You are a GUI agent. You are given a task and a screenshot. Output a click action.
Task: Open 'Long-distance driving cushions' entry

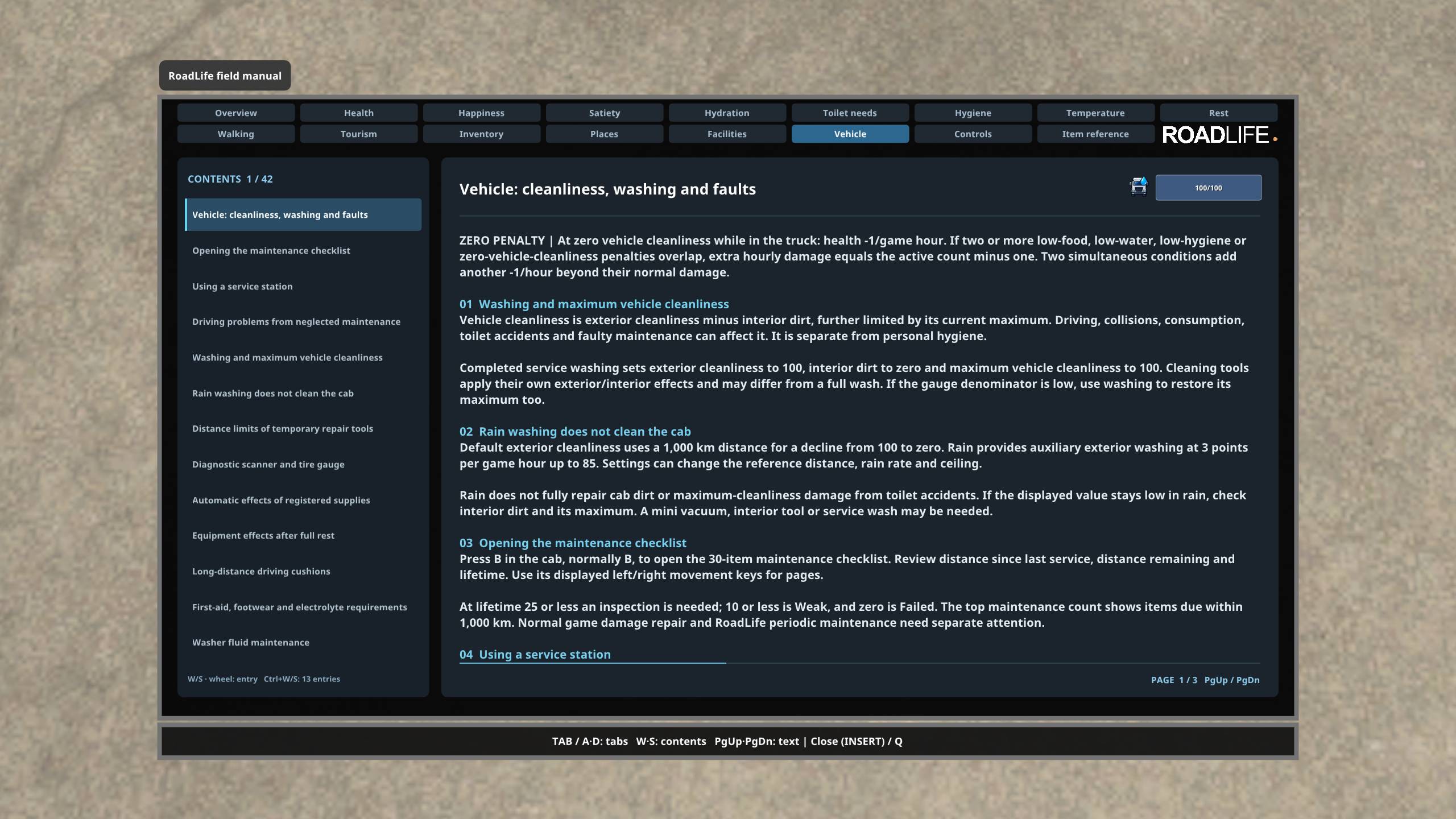[303, 571]
